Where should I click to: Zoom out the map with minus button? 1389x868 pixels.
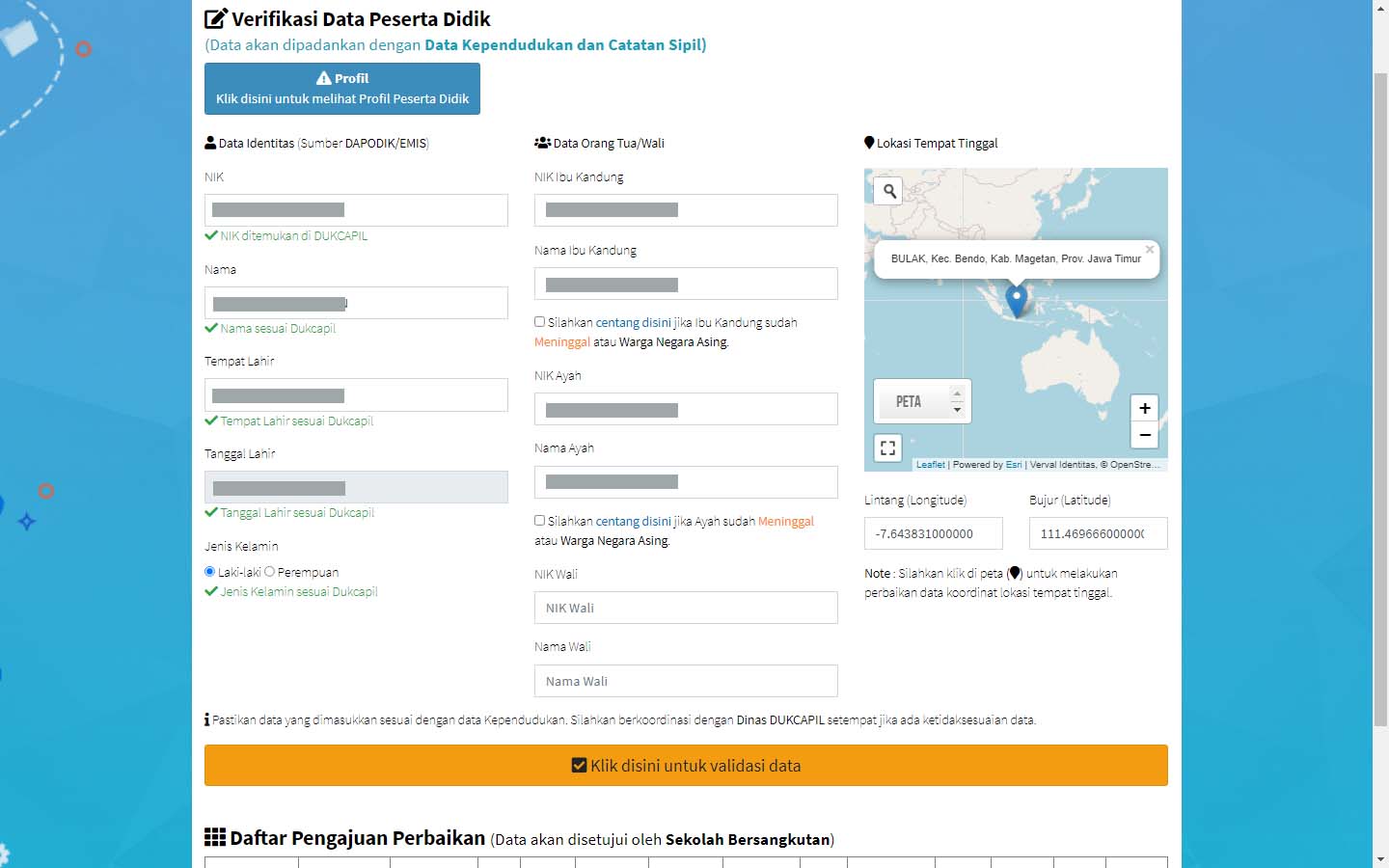click(x=1144, y=435)
